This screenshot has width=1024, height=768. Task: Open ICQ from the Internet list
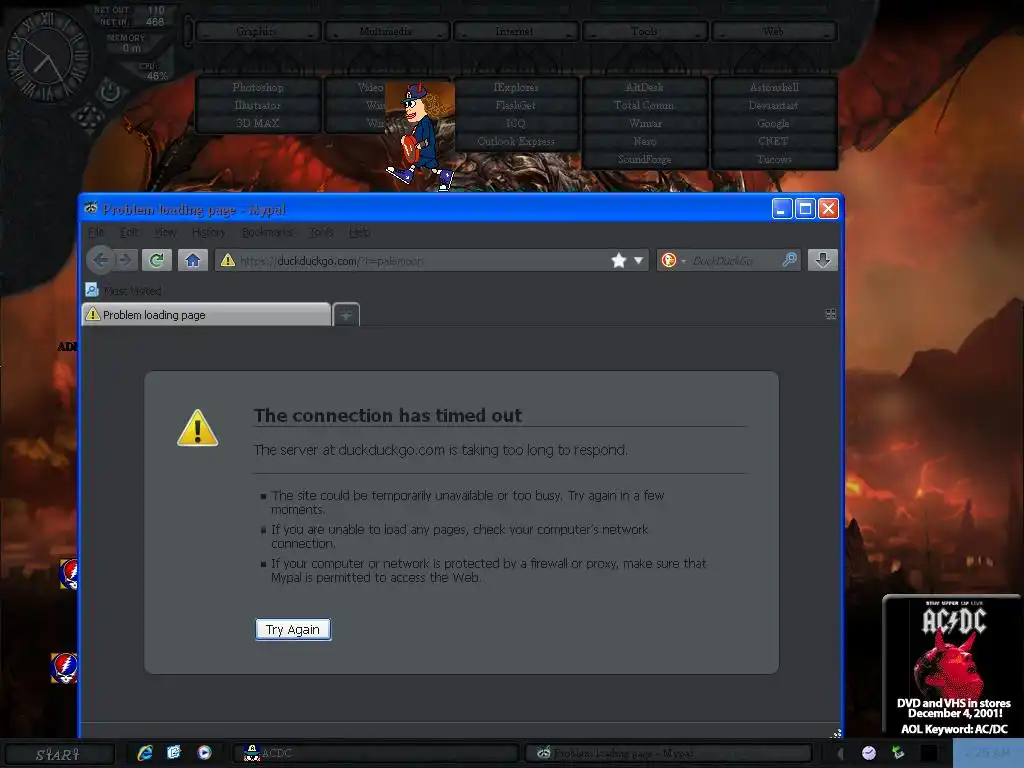coord(516,123)
